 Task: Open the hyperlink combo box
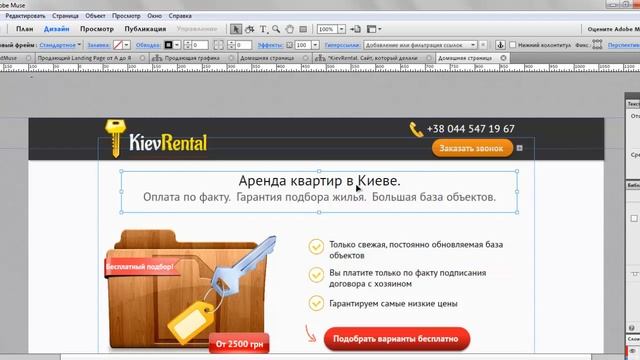420,45
